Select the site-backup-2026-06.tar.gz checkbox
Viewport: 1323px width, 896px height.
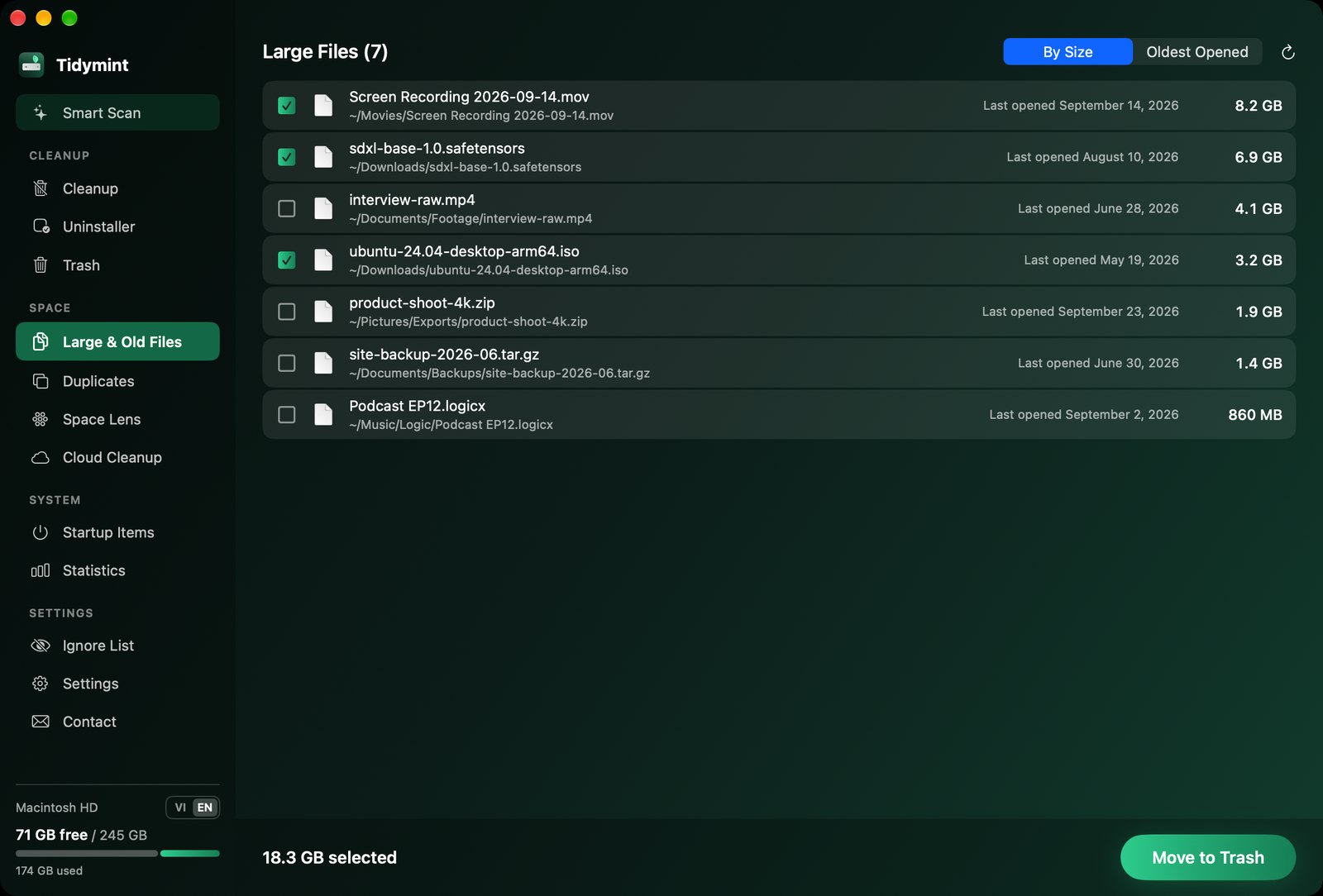coord(286,363)
